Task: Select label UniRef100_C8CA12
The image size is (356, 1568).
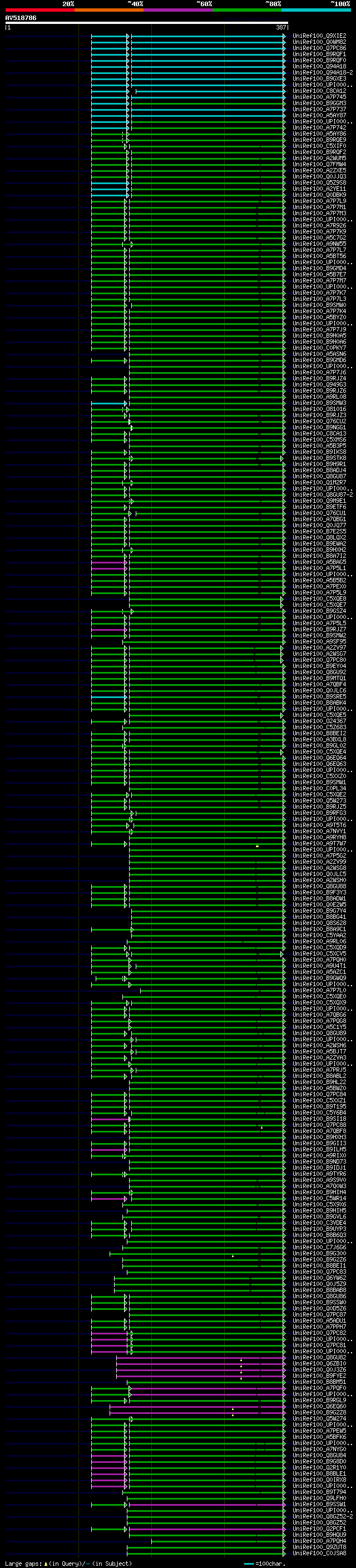Action: pyautogui.click(x=319, y=91)
